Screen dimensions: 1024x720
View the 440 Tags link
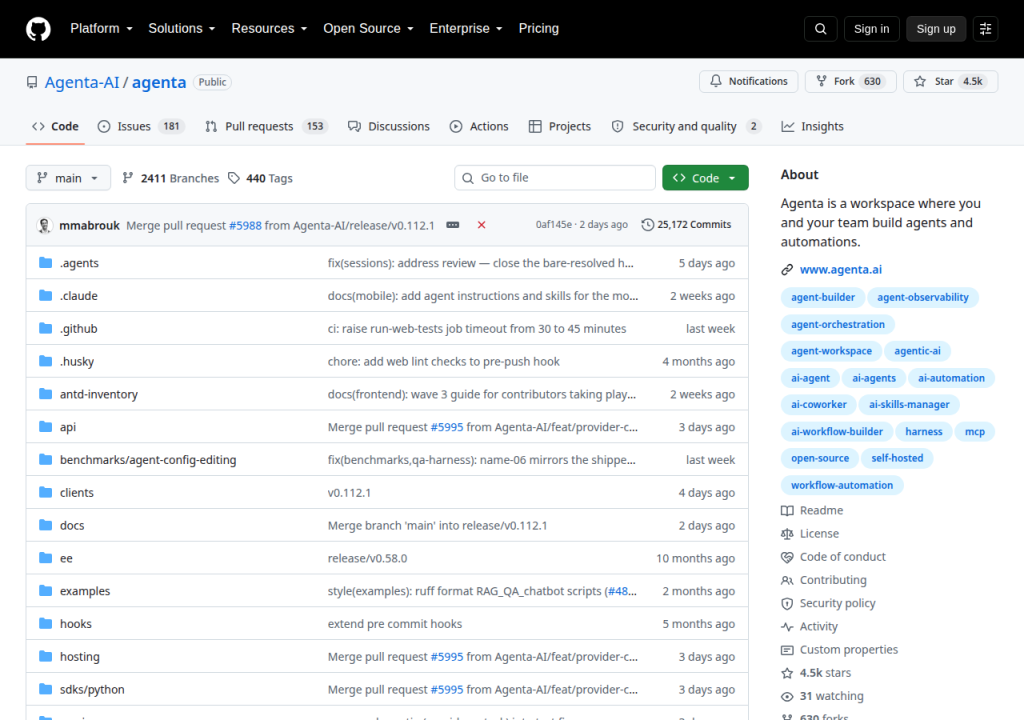pyautogui.click(x=261, y=178)
